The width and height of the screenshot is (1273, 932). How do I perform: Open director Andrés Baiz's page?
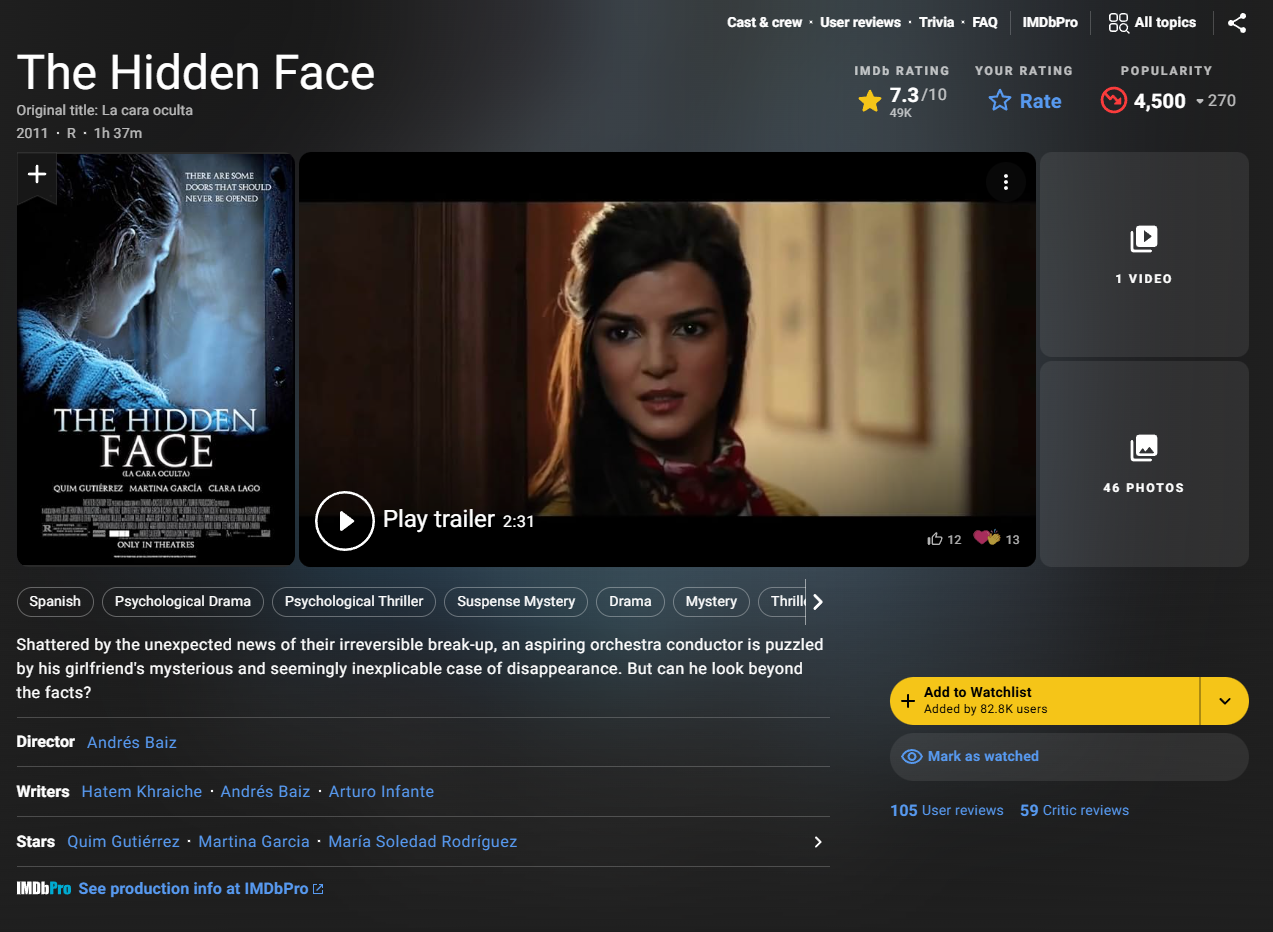pos(131,742)
